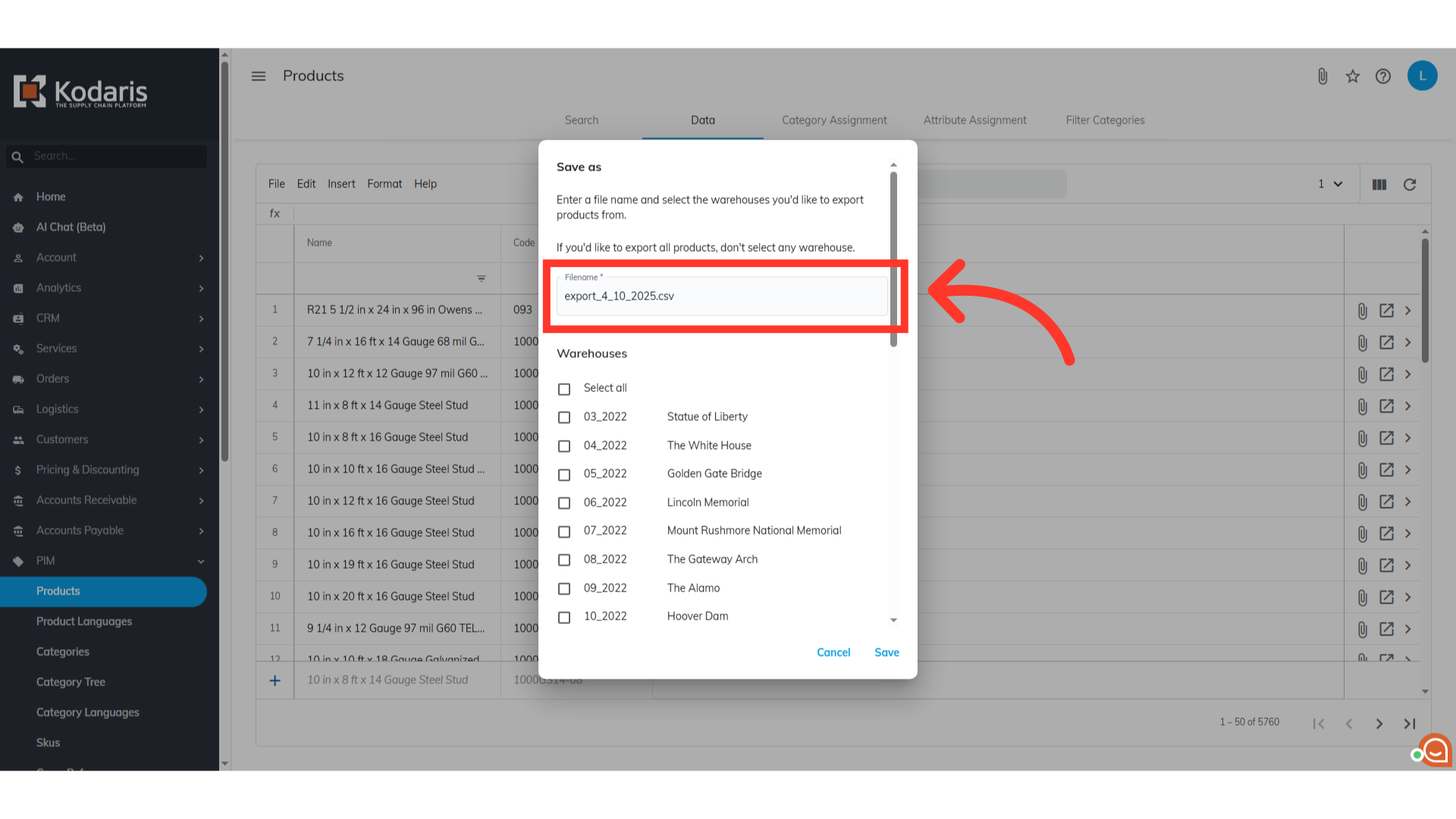1456x819 pixels.
Task: Click the Filename input field
Action: 720,297
